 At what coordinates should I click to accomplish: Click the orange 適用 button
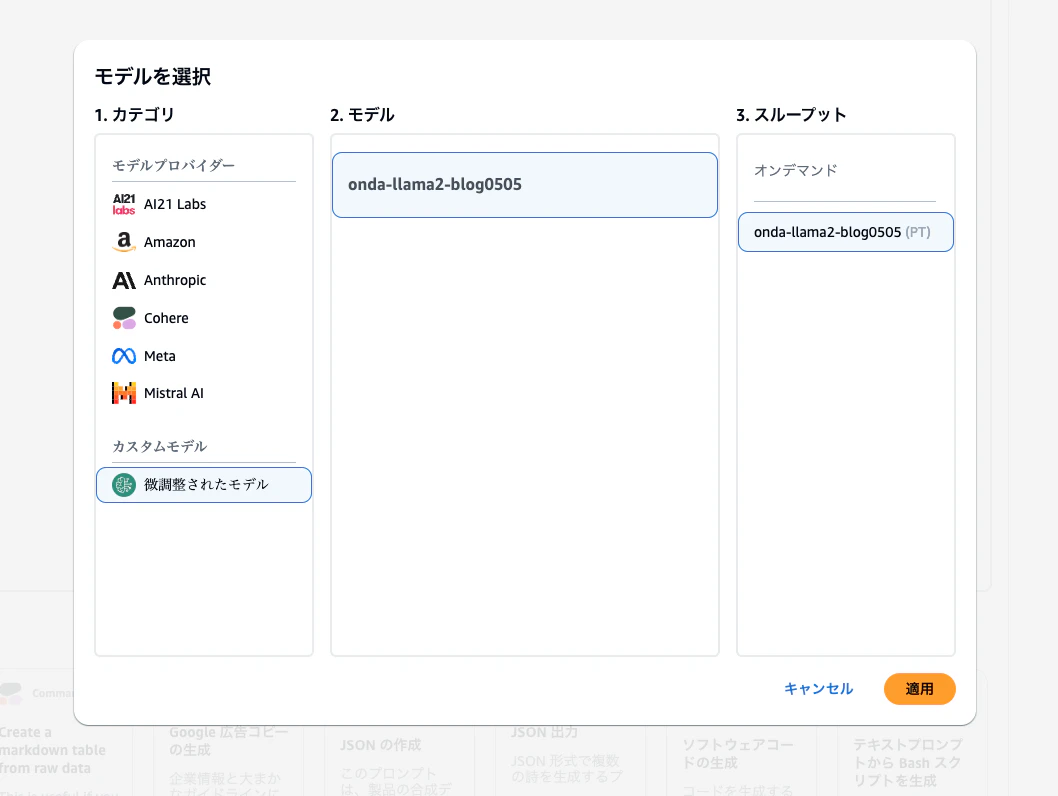[919, 689]
